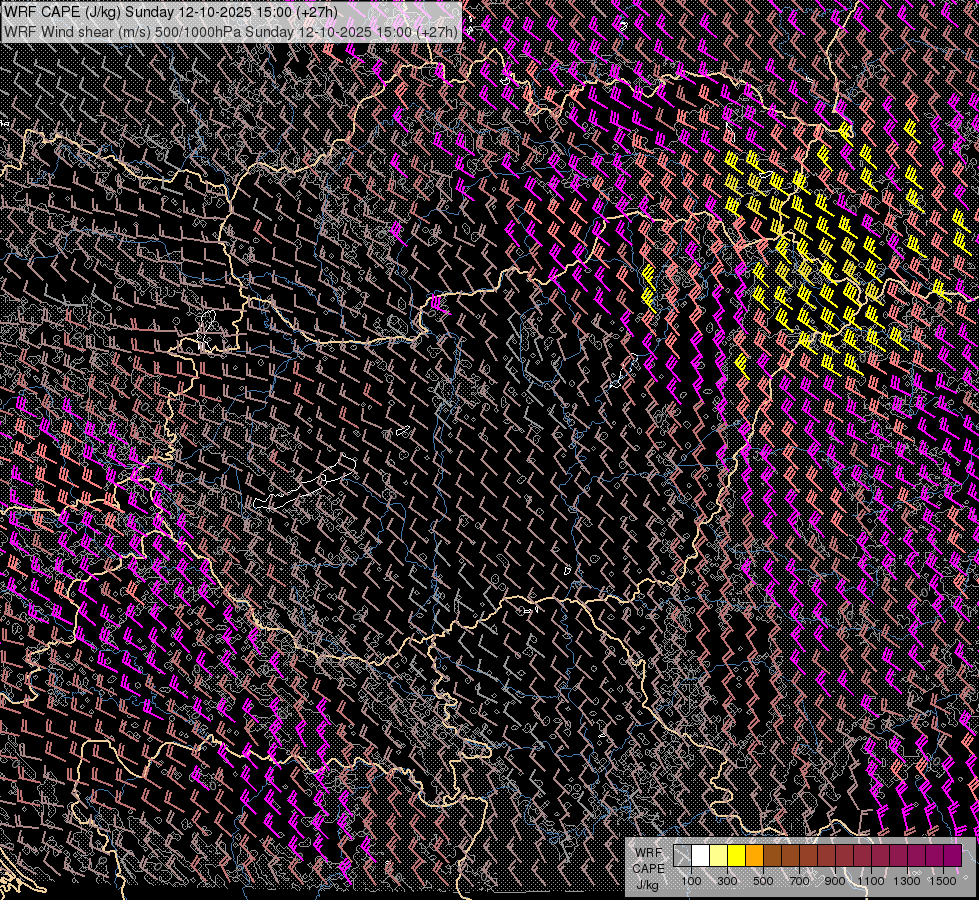Click the white CAPE legend swatch

click(x=700, y=856)
